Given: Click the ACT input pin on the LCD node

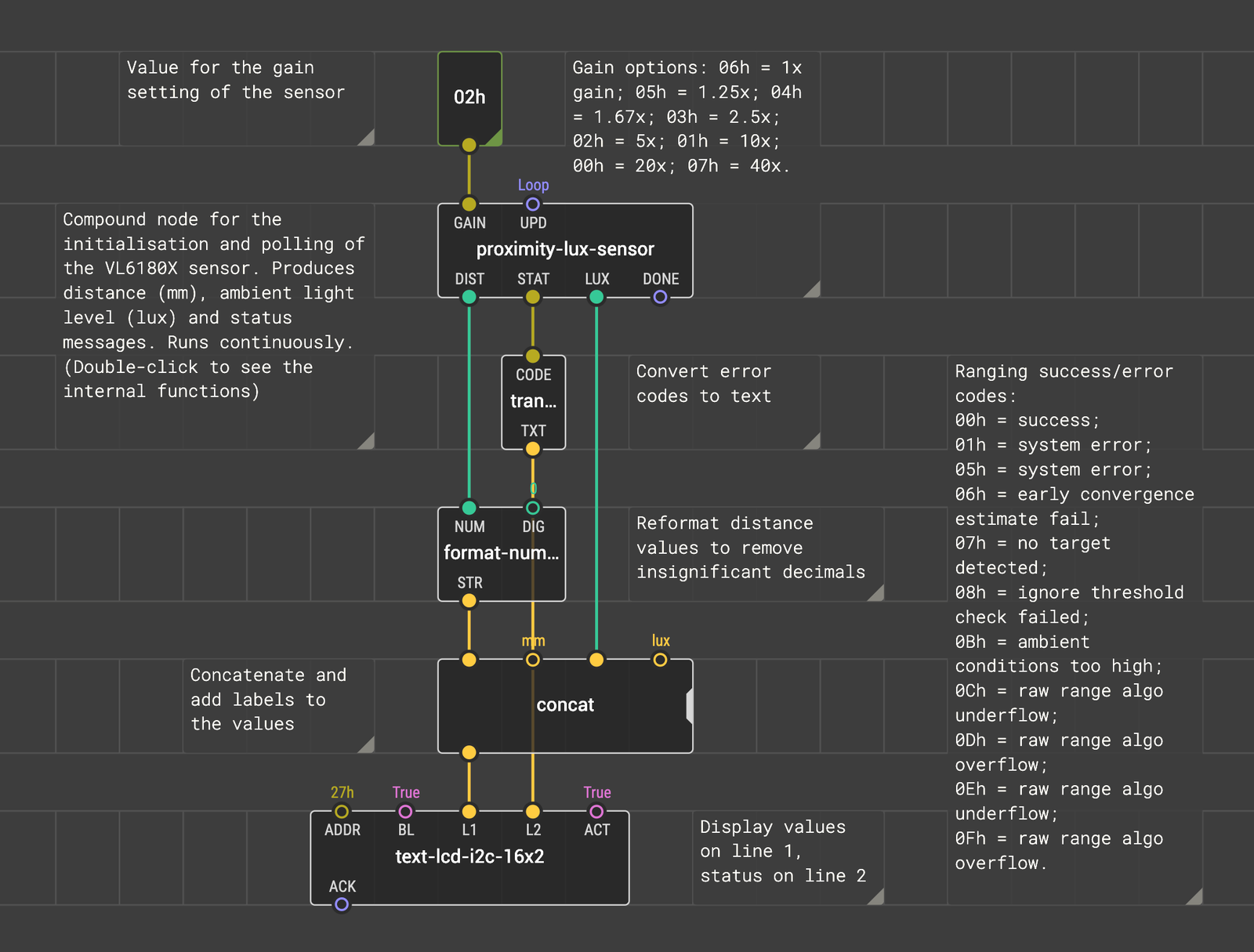Looking at the screenshot, I should click(596, 812).
